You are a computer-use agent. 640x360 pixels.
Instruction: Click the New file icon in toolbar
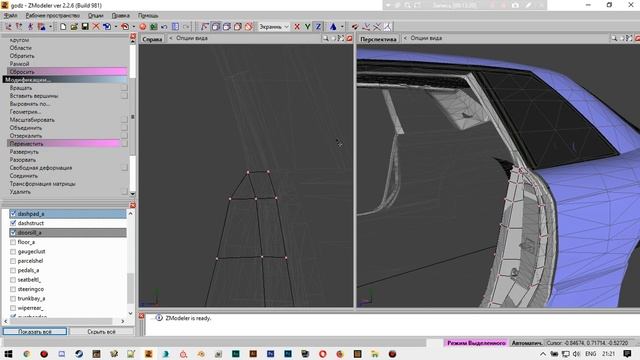[63, 27]
